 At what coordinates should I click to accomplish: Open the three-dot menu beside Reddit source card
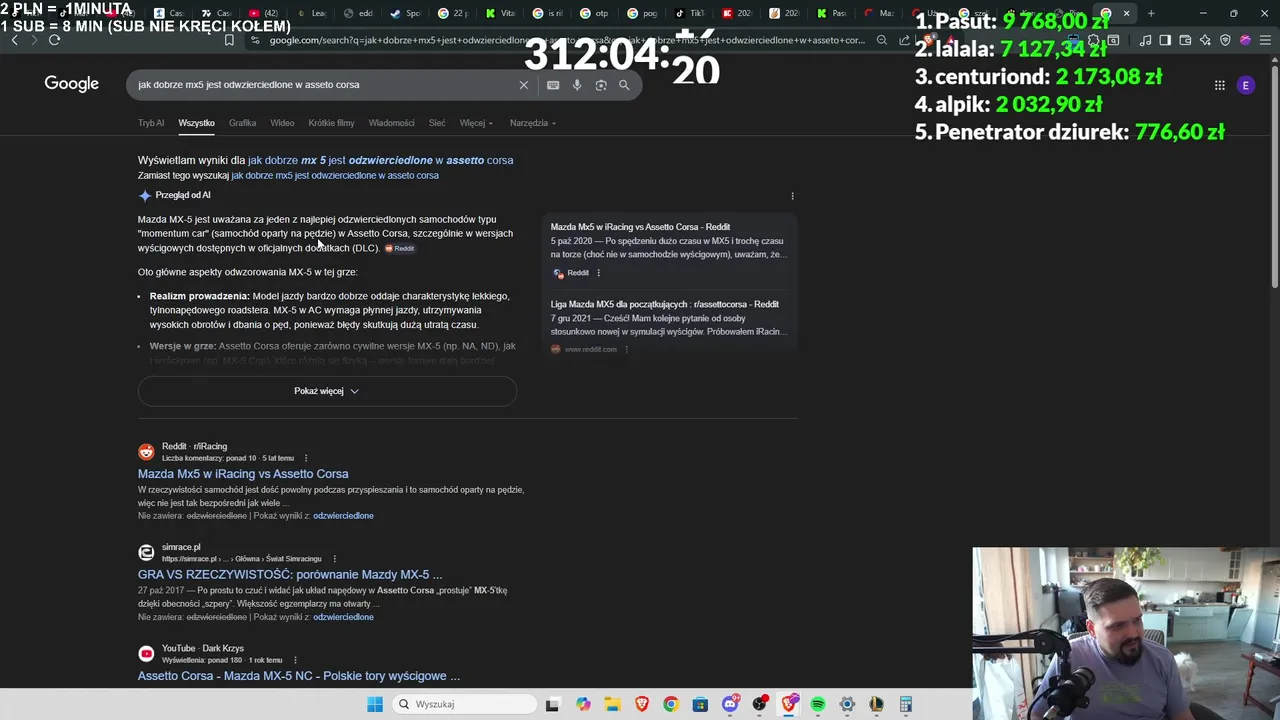(598, 273)
